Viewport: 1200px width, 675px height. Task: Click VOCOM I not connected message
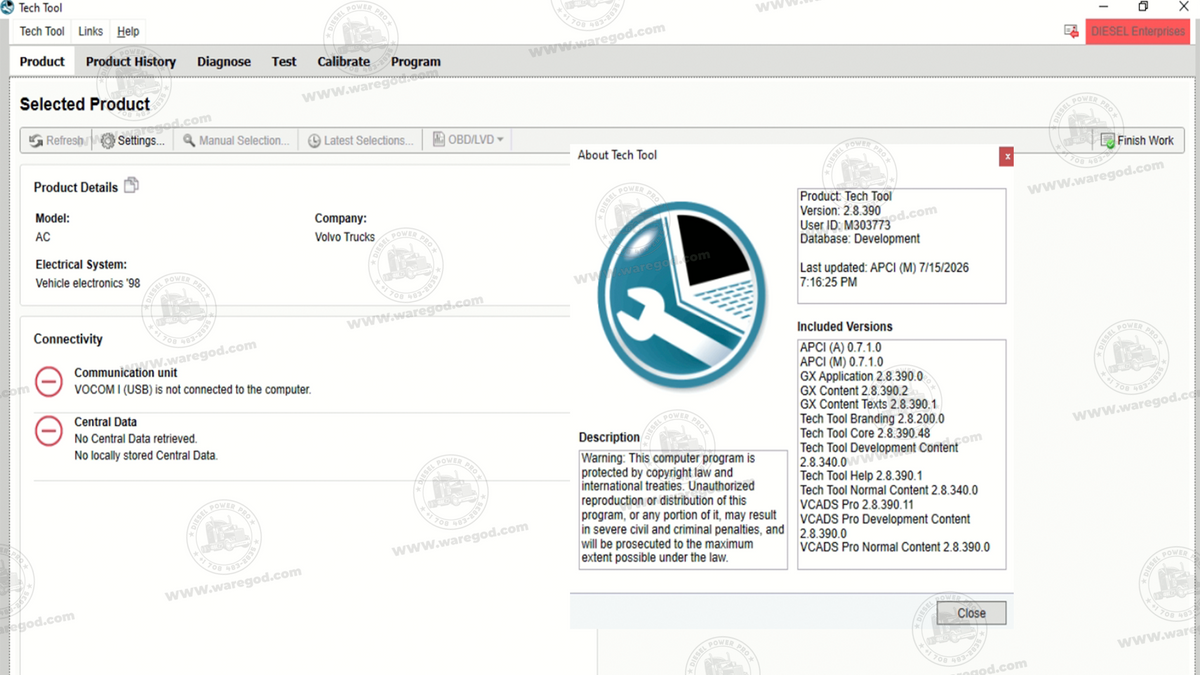[193, 389]
